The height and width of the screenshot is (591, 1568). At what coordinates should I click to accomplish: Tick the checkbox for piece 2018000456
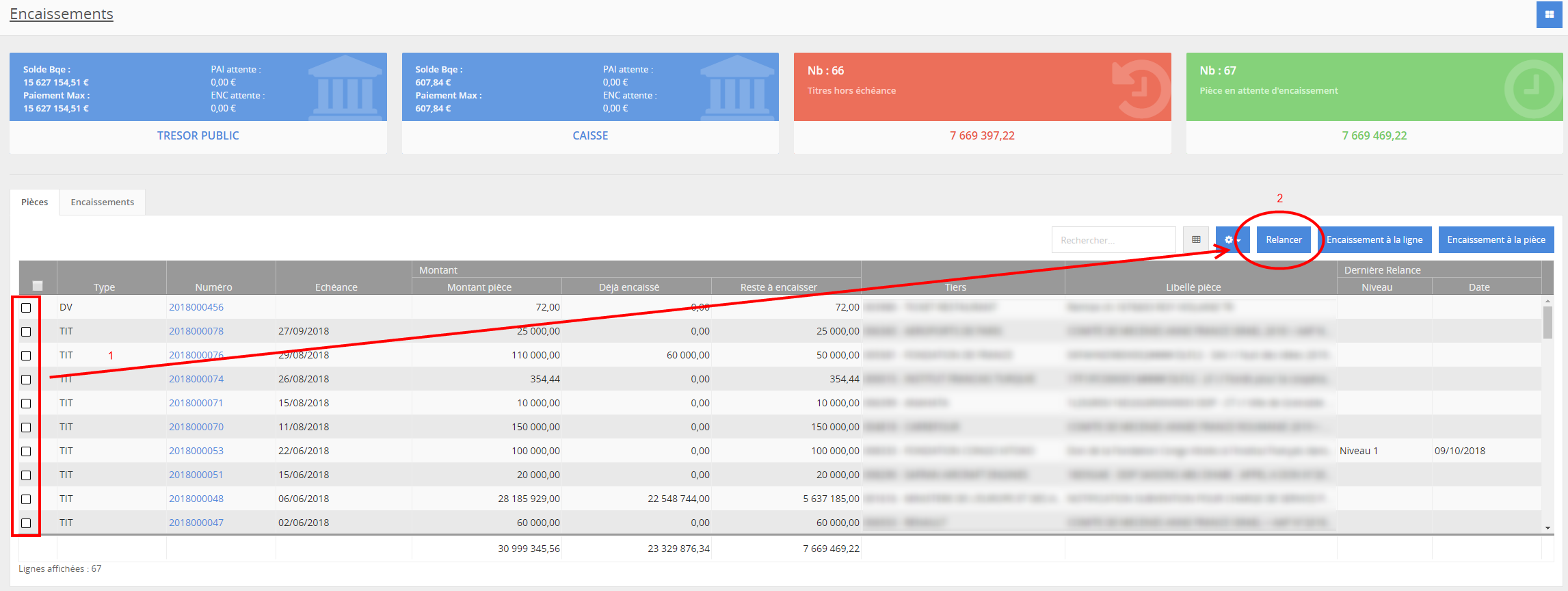(x=26, y=308)
